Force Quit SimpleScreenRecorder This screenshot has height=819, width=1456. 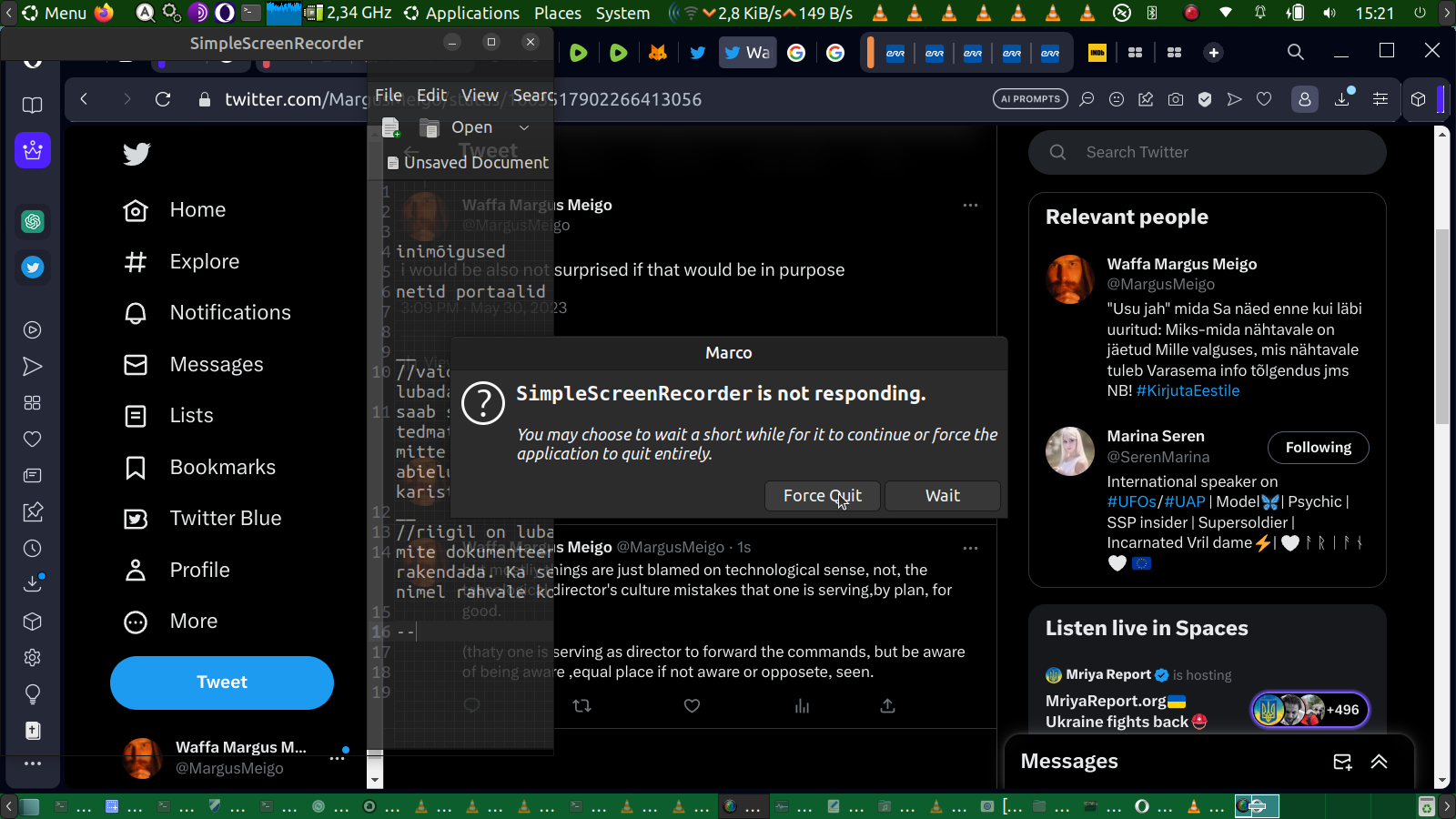coord(823,496)
